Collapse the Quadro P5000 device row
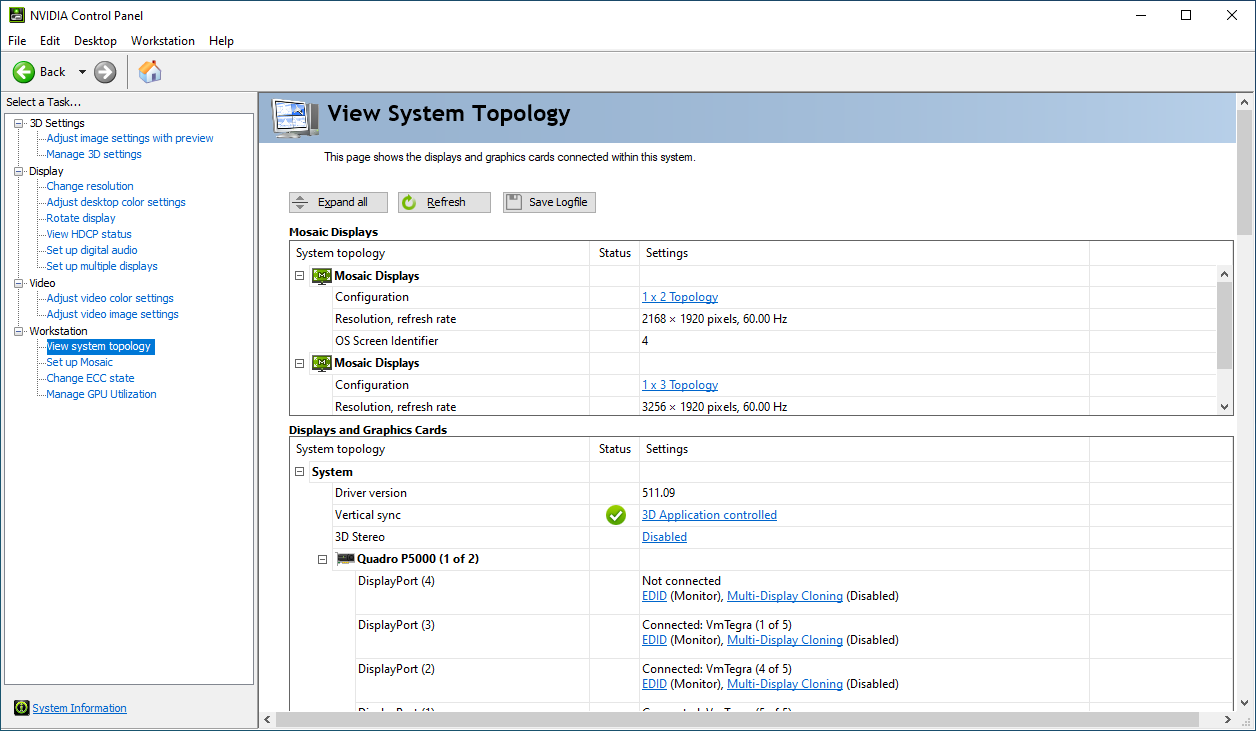Screen dimensions: 1256x731 tap(322, 558)
